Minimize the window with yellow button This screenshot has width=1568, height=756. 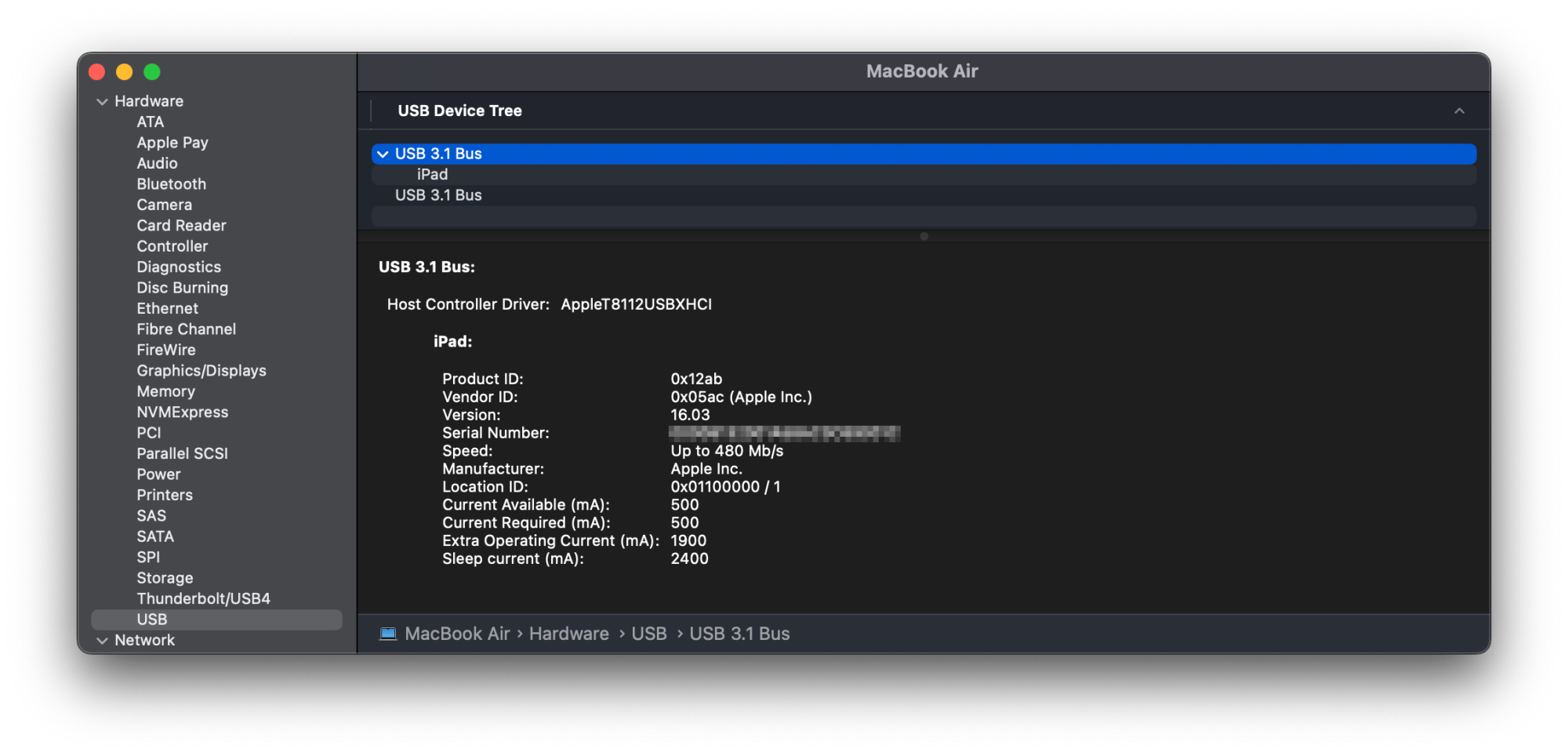pos(125,72)
